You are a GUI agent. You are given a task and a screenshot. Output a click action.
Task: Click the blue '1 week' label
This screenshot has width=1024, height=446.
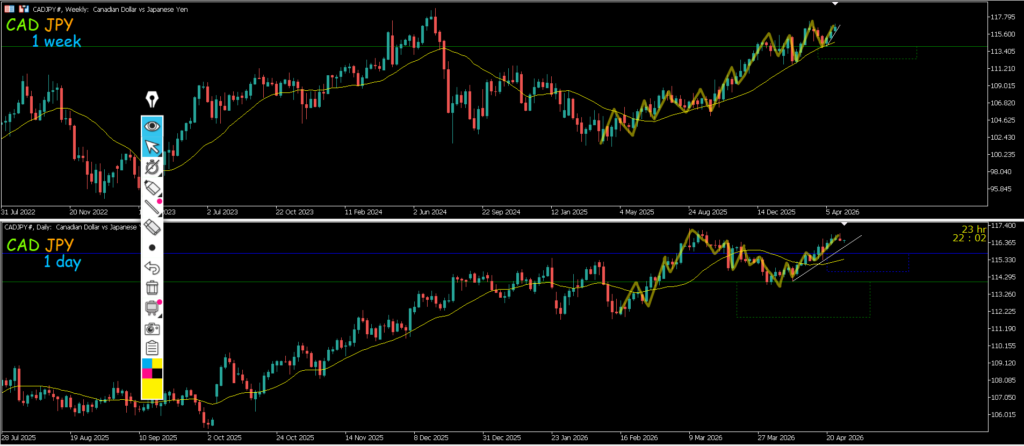[57, 42]
